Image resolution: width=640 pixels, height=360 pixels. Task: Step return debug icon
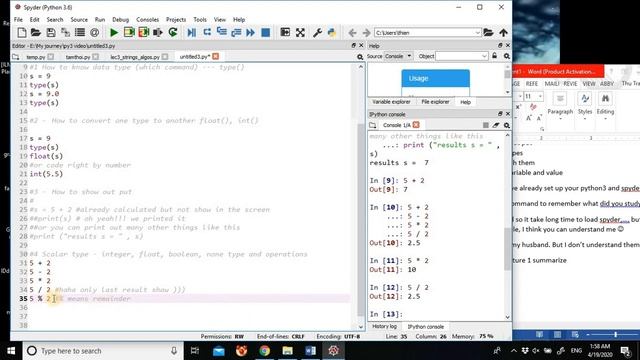coord(236,33)
